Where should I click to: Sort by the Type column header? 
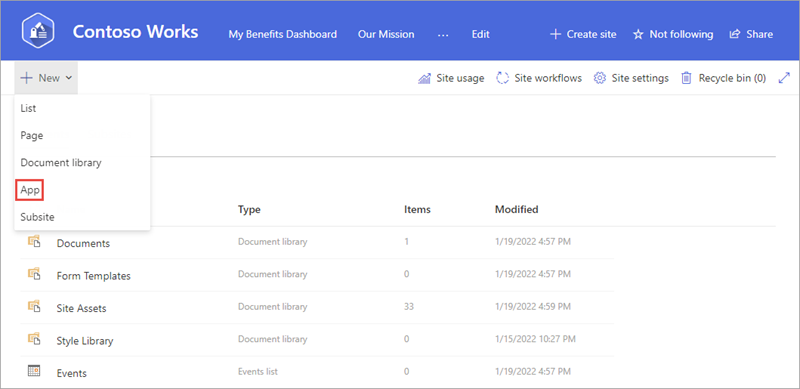[x=249, y=209]
